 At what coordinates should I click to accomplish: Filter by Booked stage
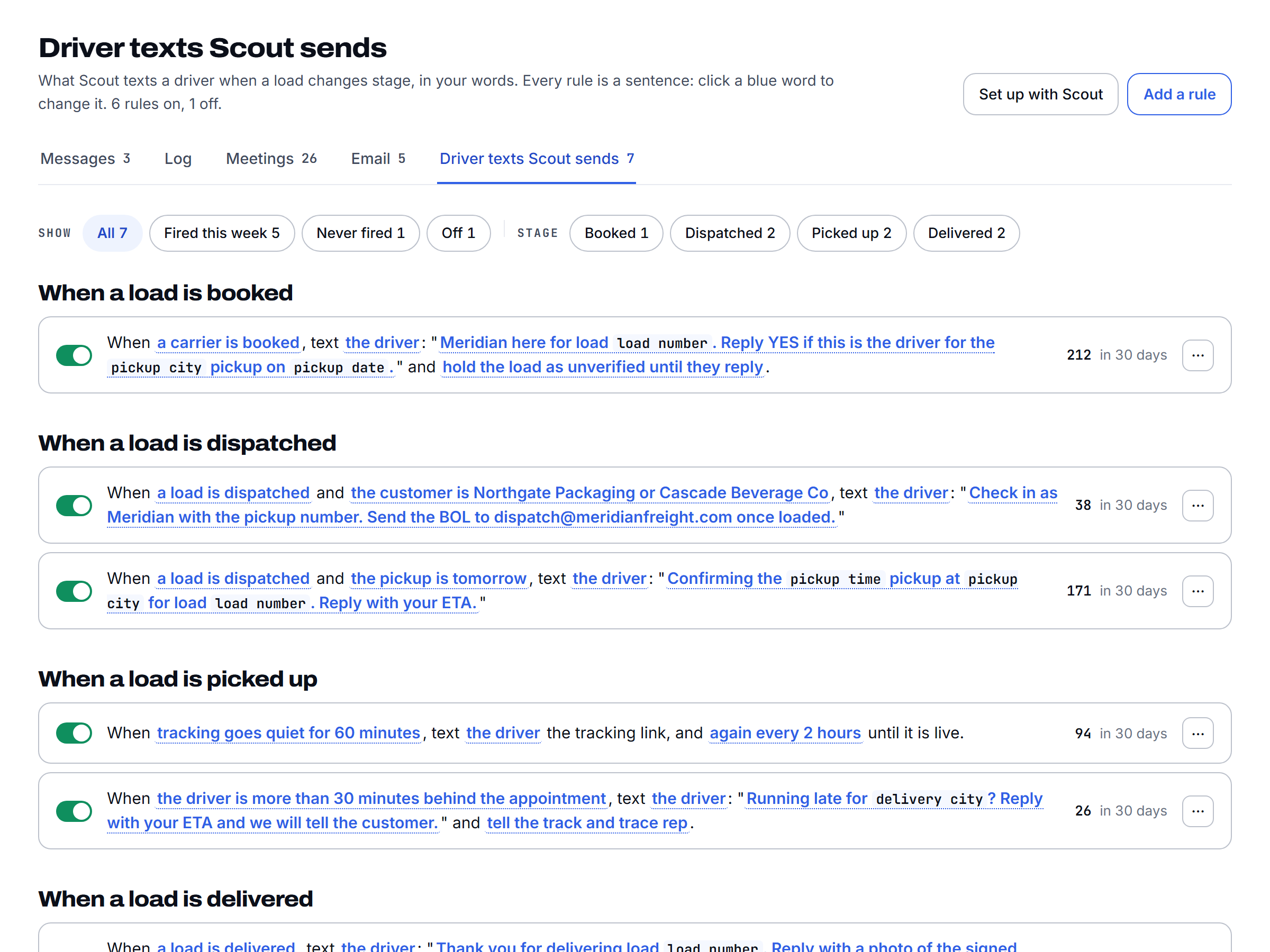(x=616, y=233)
